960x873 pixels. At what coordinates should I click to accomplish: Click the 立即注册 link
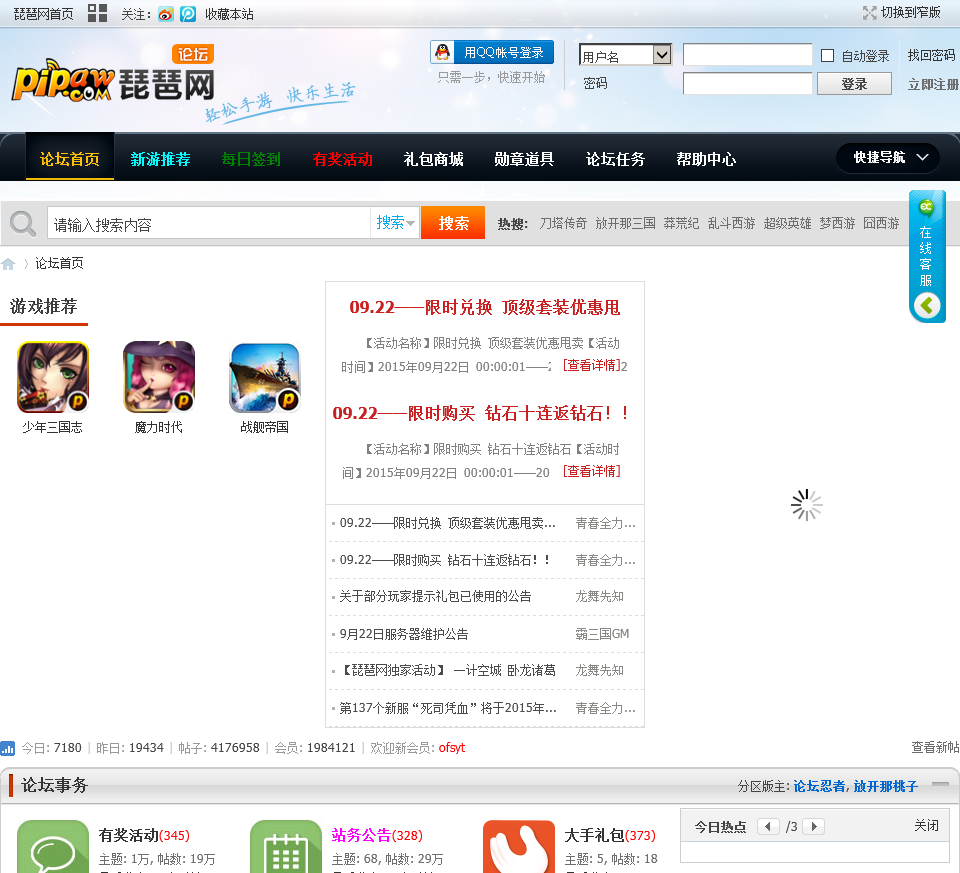(x=933, y=84)
